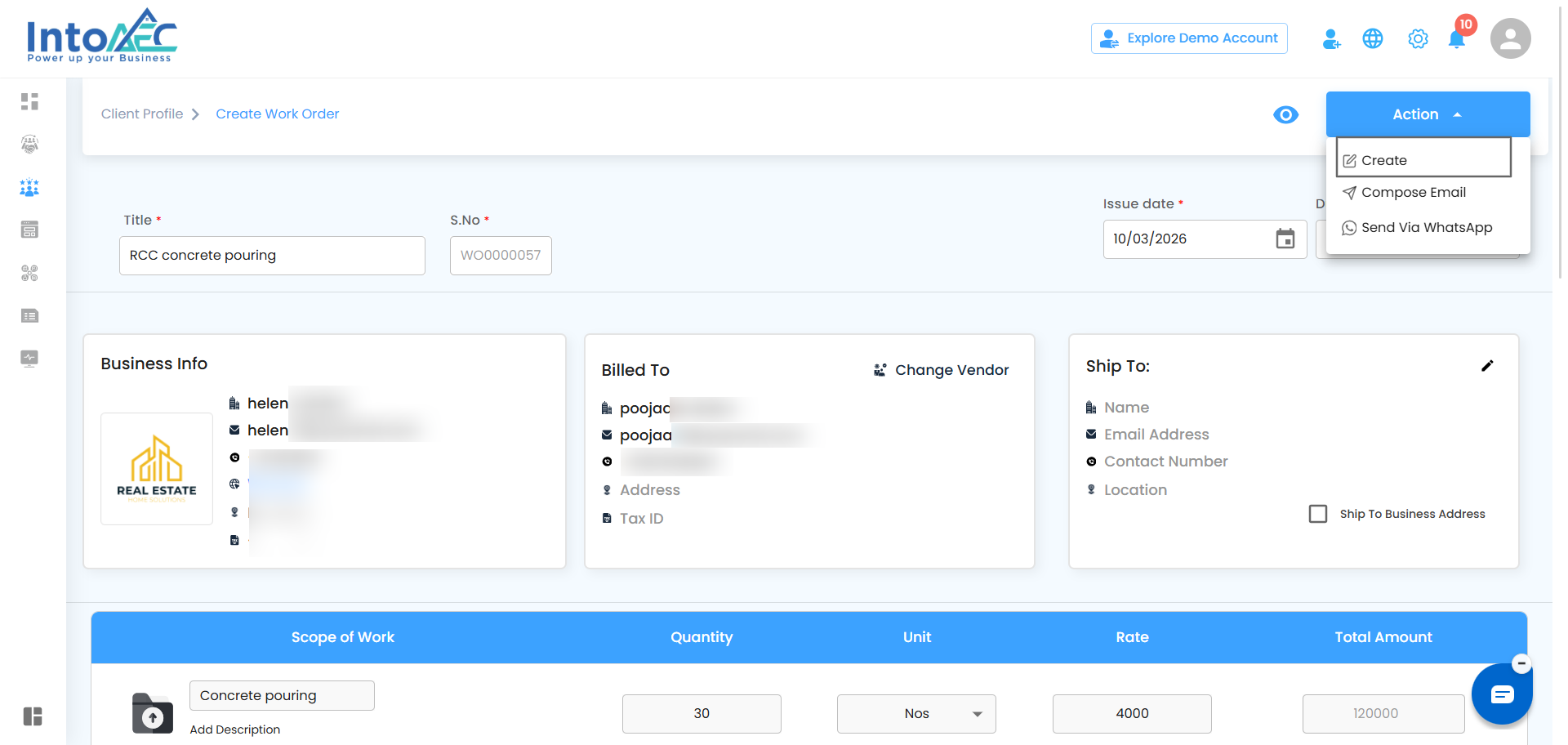Open the user profile avatar
This screenshot has height=745, width=1568.
click(1511, 38)
